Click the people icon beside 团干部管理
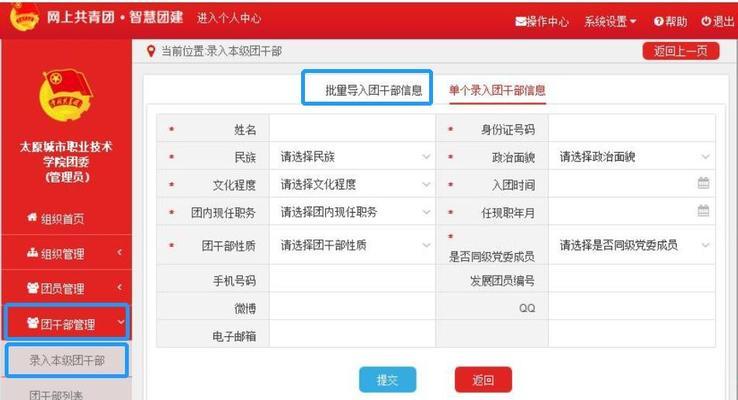Viewport: 738px width, 400px height. (32, 323)
